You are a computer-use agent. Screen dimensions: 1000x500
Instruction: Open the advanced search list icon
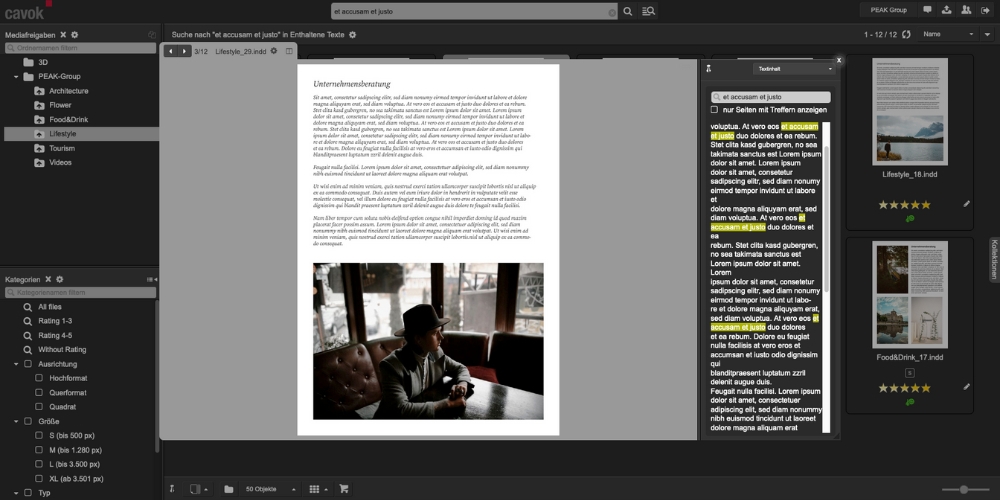click(648, 11)
